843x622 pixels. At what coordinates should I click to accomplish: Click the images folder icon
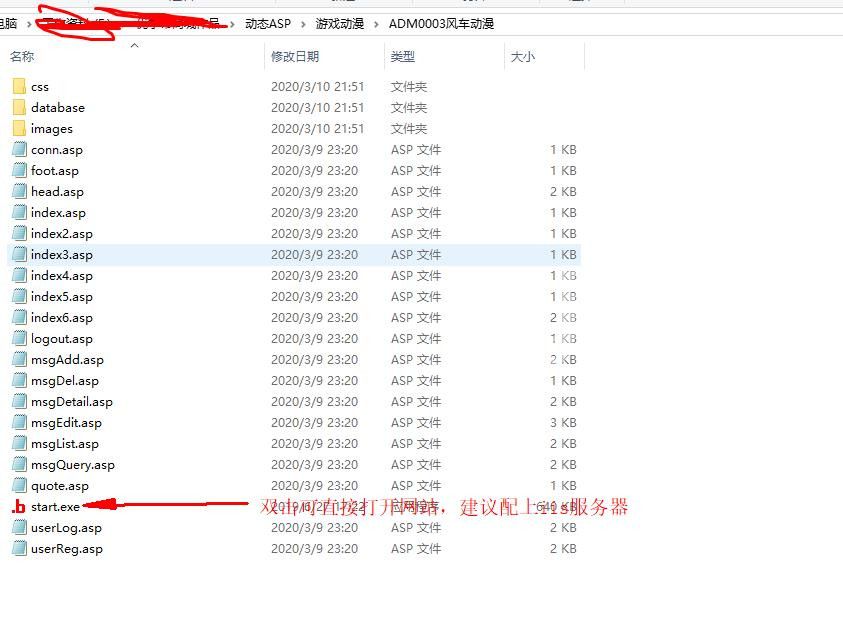point(19,129)
